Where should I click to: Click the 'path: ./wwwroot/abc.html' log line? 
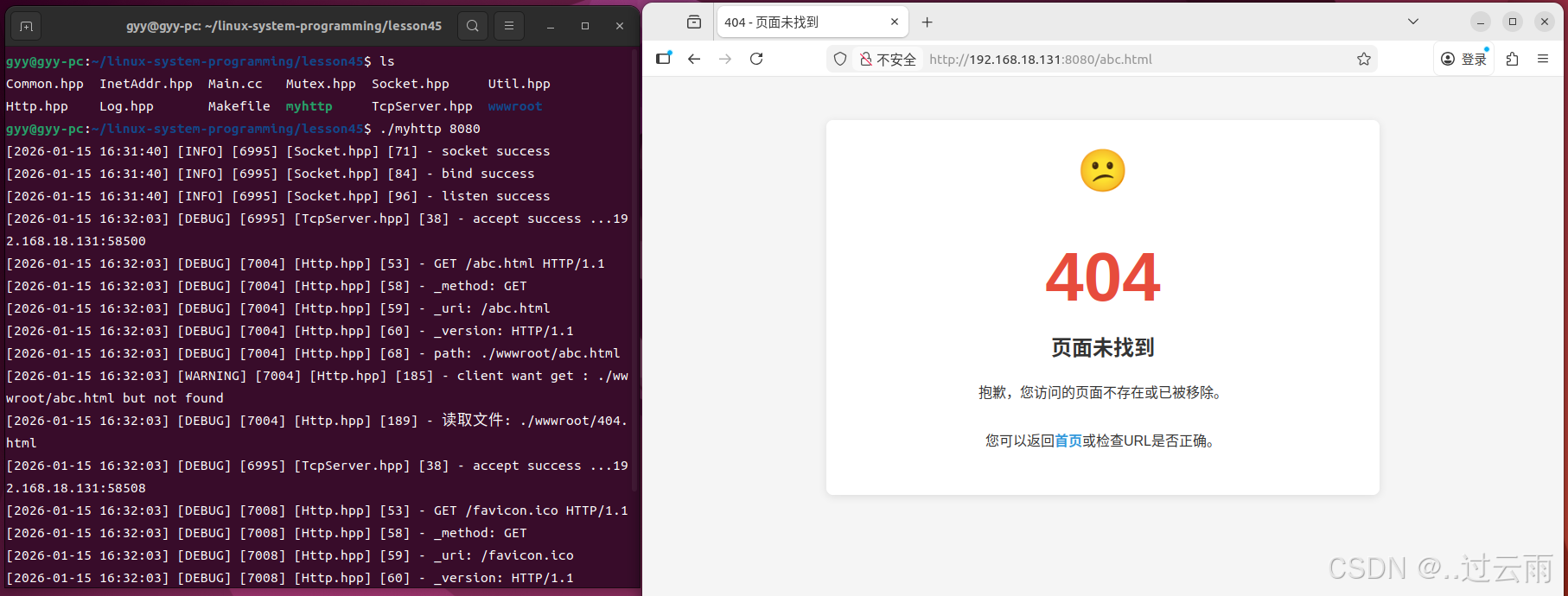point(313,353)
